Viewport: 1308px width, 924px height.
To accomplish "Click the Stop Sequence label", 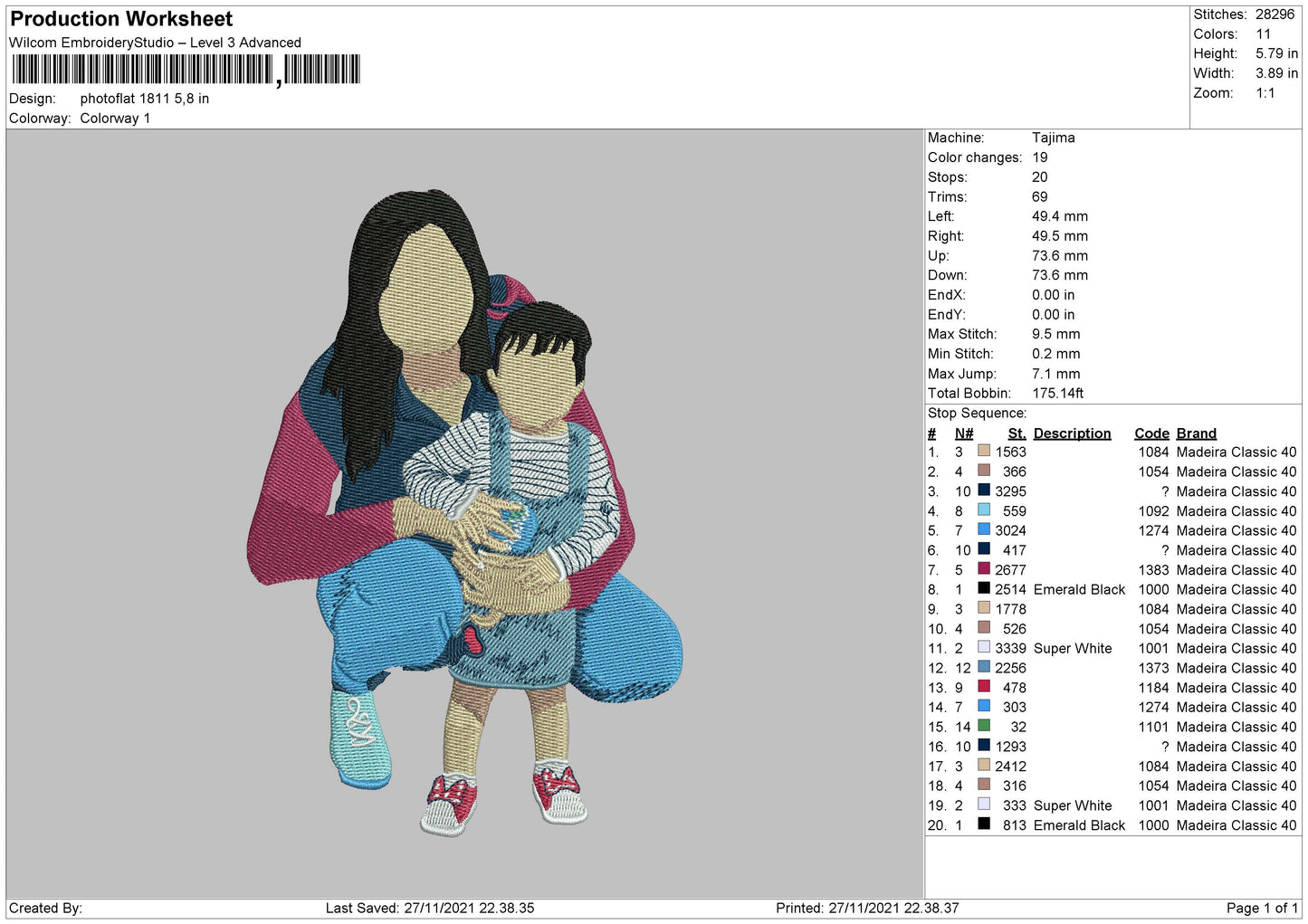I will click(977, 414).
